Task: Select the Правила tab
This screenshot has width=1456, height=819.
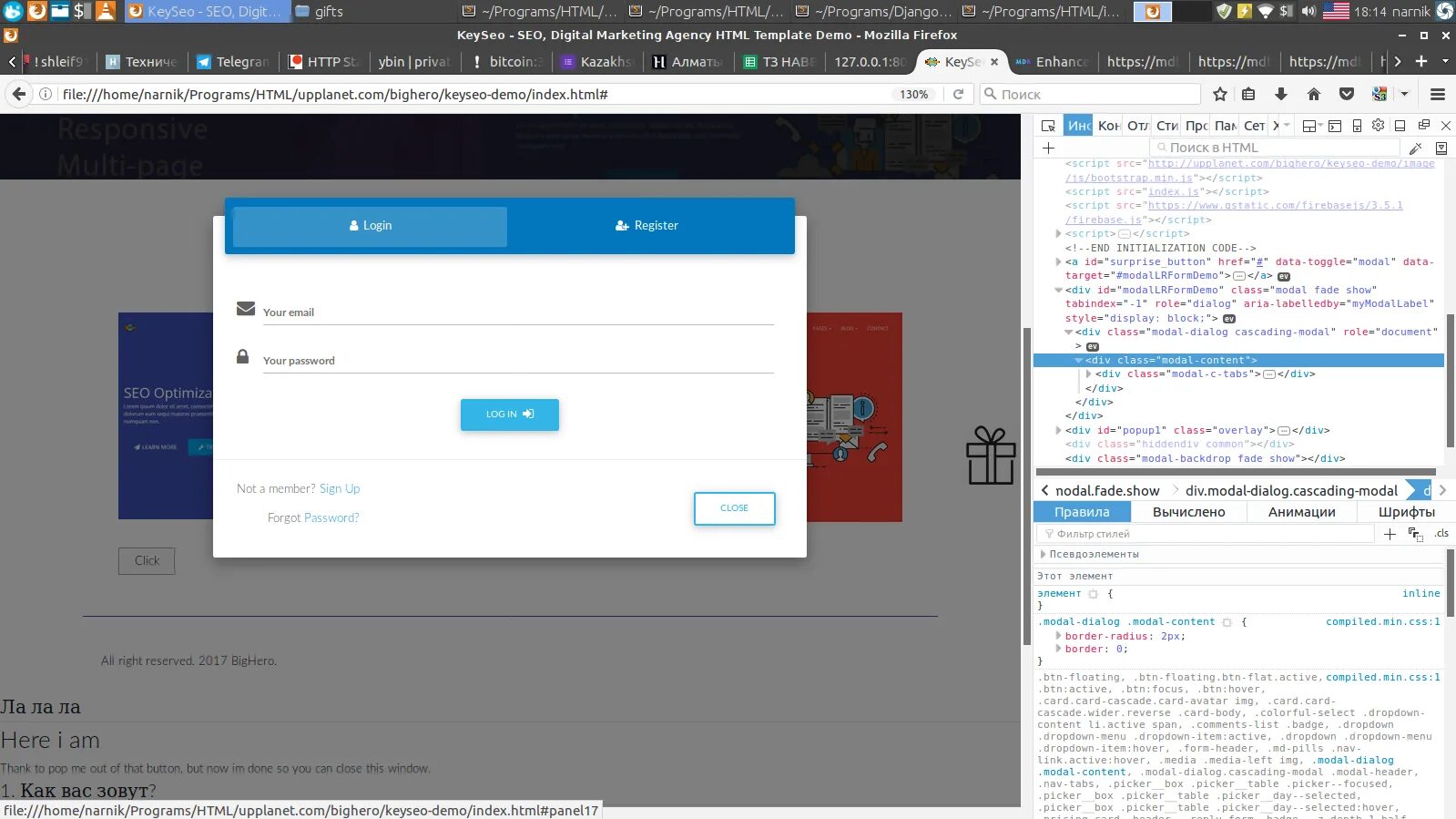Action: 1082,512
